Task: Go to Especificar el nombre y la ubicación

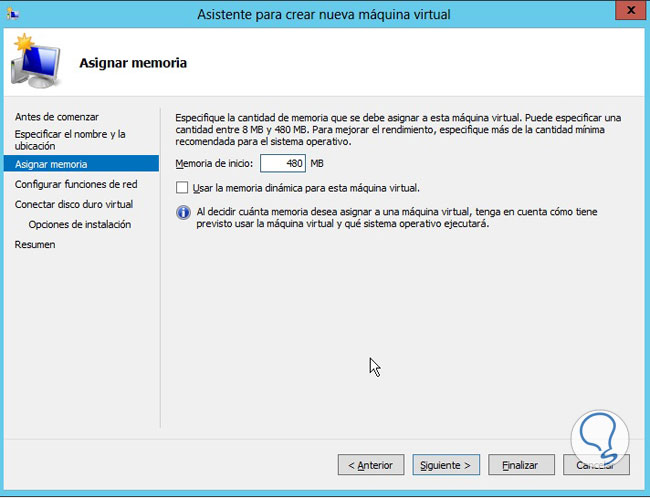Action: [x=70, y=140]
